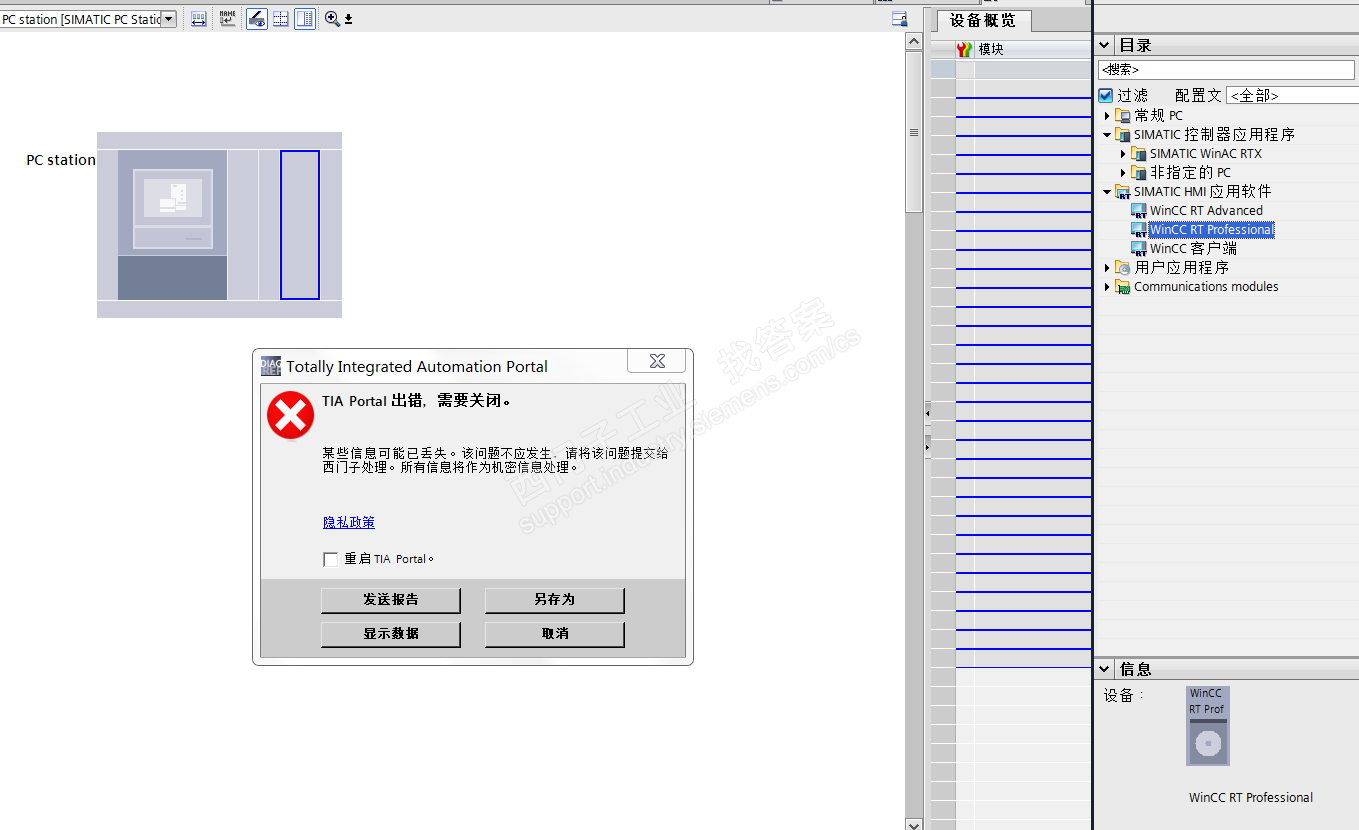Click the 用户应用程序 folder icon

1124,268
